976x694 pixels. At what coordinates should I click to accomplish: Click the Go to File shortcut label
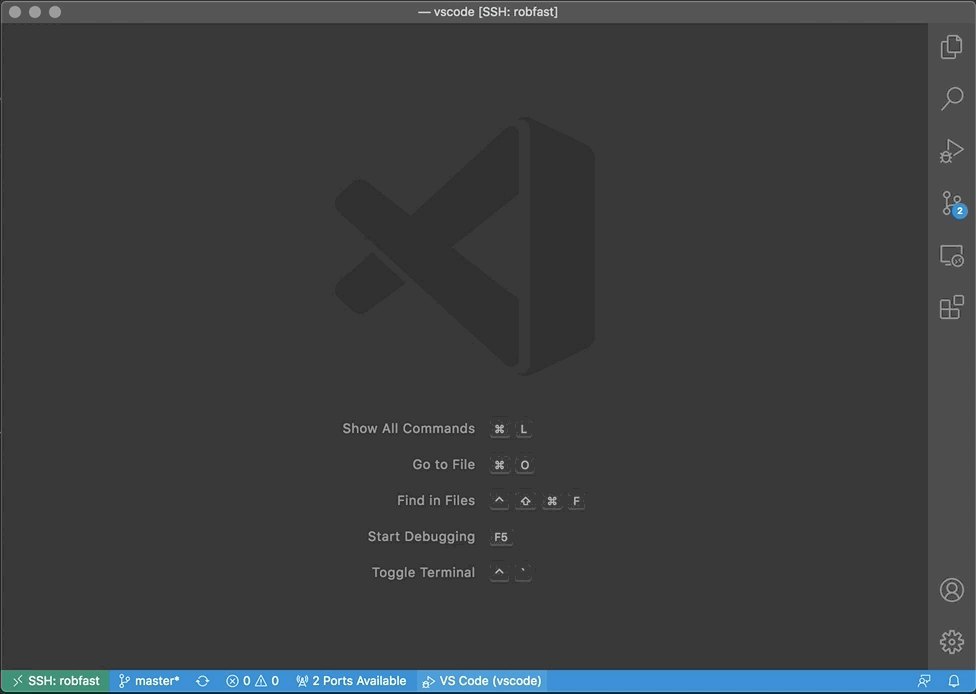point(443,464)
